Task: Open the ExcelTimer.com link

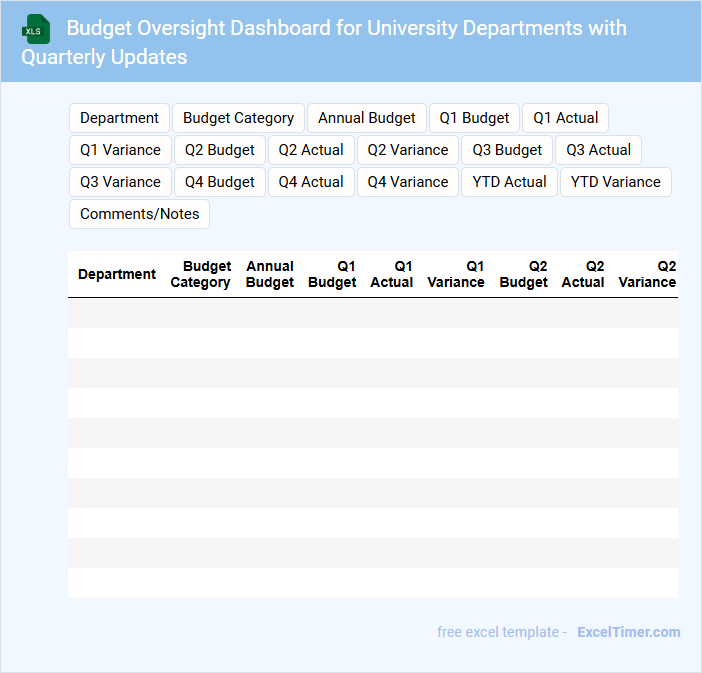Action: (x=628, y=632)
